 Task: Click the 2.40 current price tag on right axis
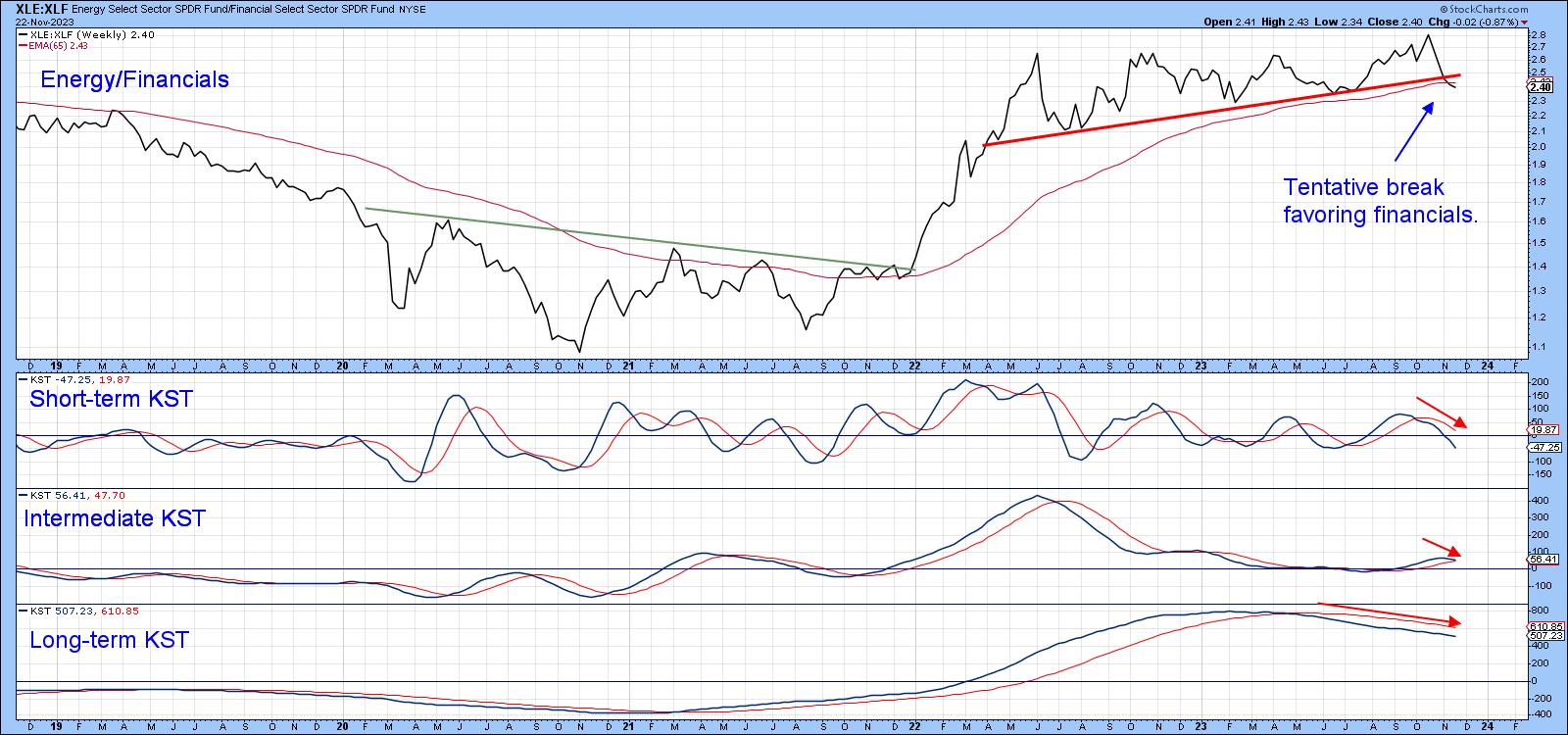1540,86
